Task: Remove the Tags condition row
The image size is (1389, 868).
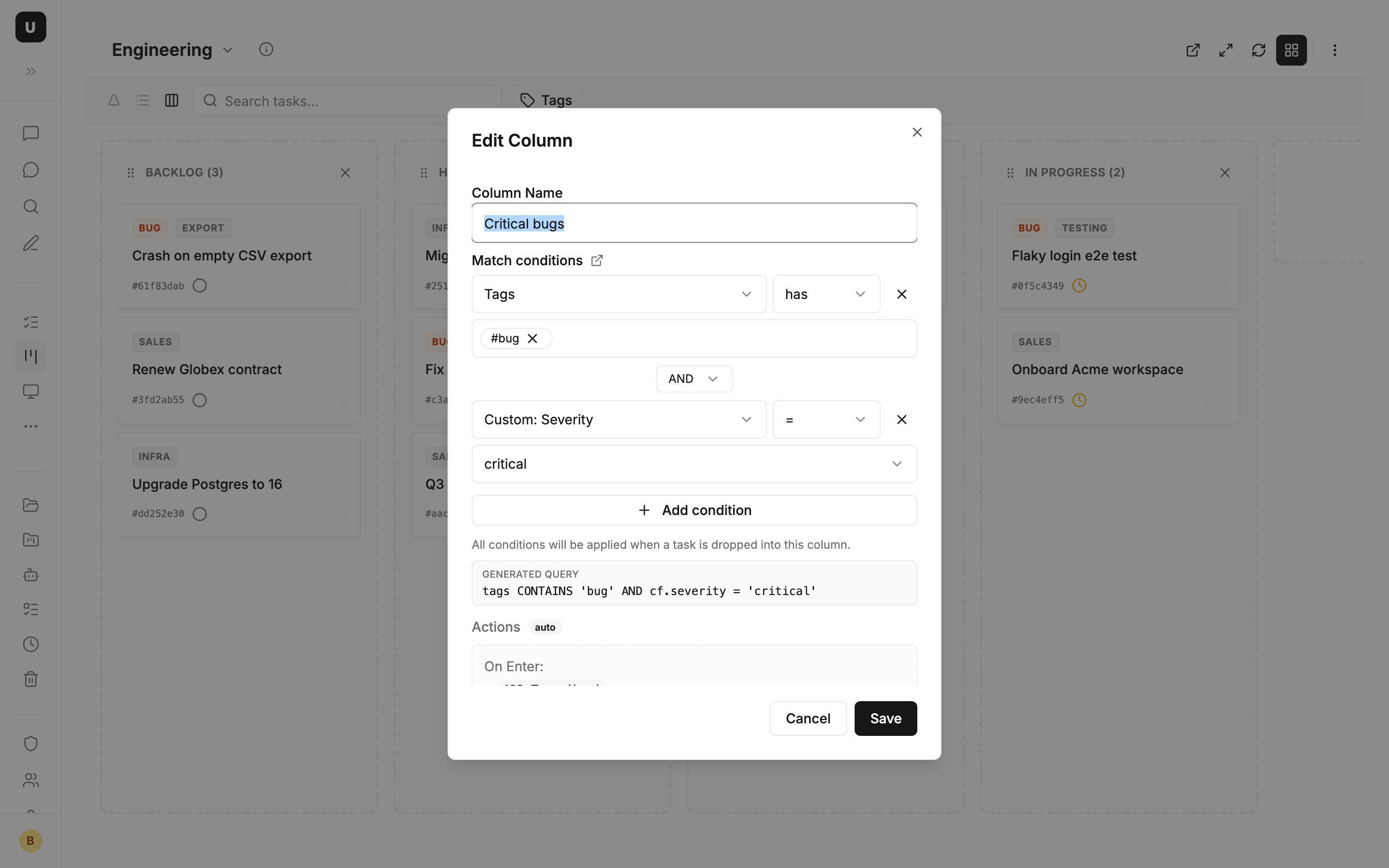Action: point(901,294)
